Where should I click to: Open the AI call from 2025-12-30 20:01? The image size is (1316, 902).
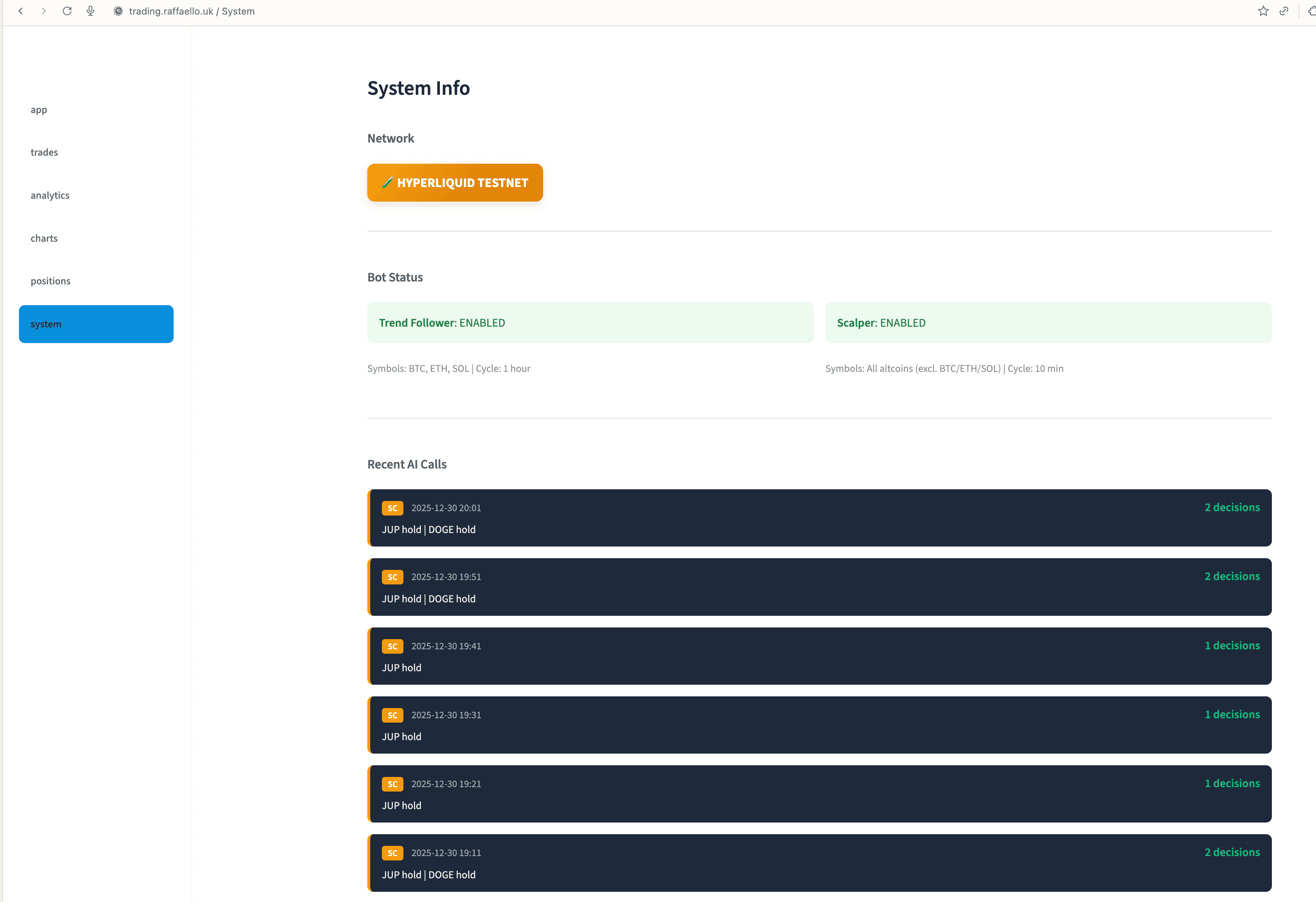[819, 518]
